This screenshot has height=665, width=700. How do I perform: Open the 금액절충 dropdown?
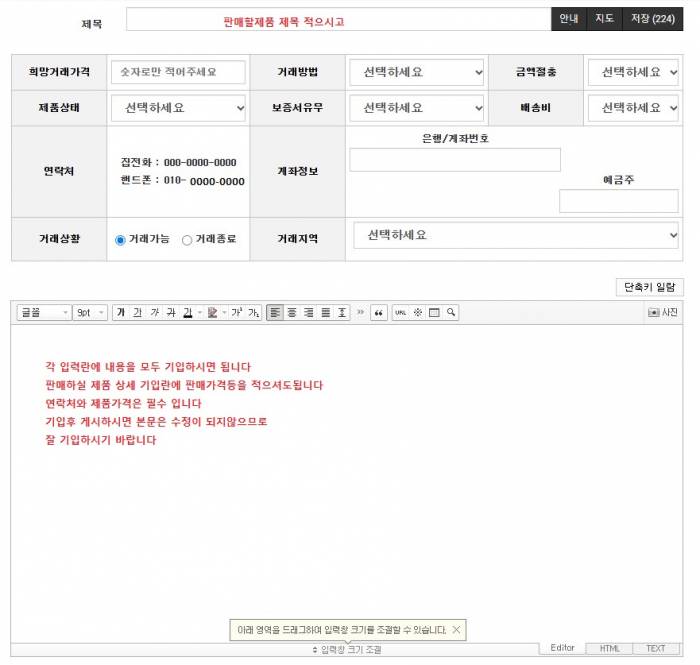coord(633,72)
